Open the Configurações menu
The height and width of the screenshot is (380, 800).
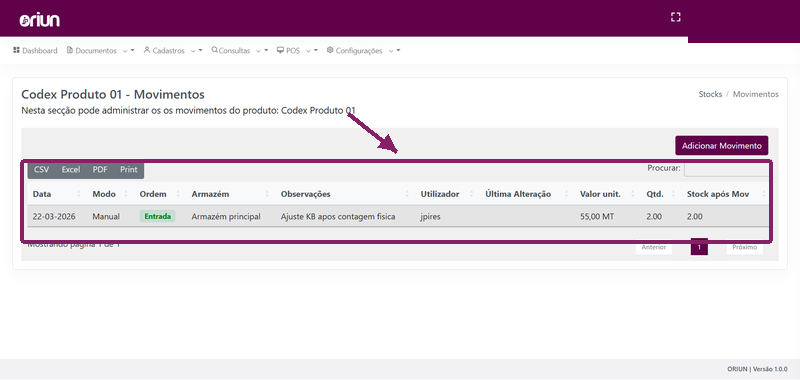point(359,50)
